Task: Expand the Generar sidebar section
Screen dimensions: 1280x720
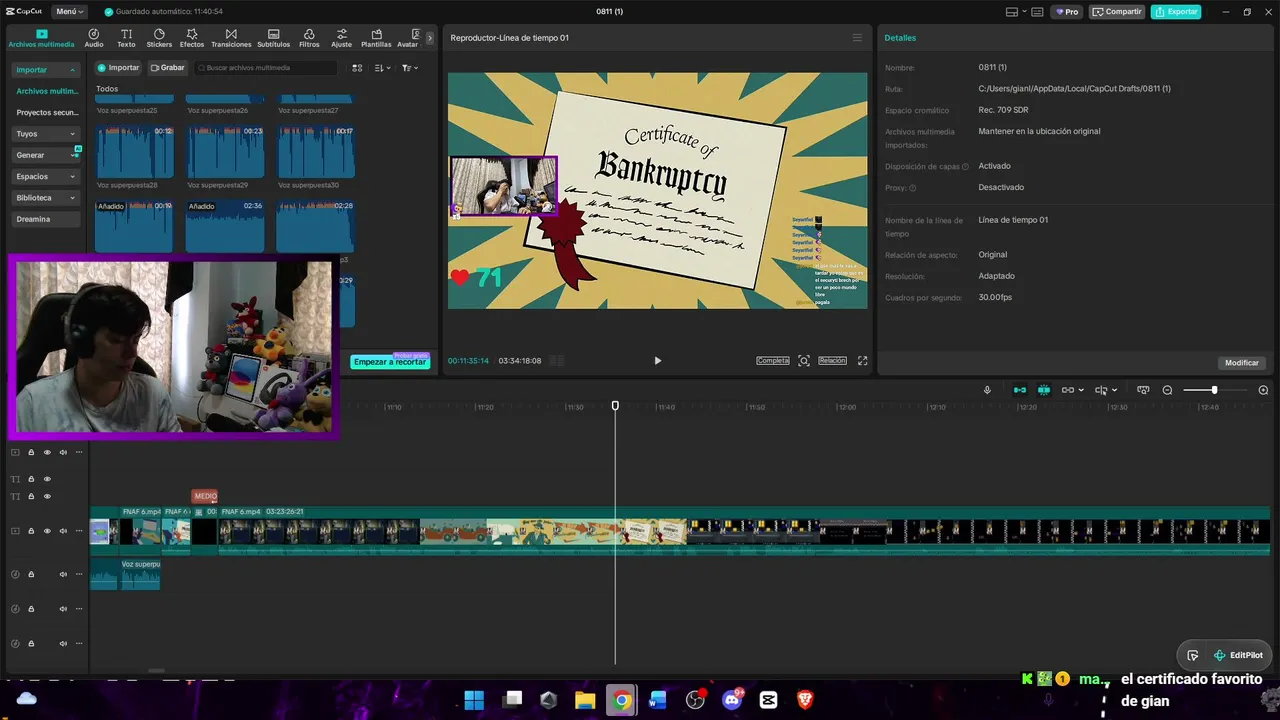Action: tap(46, 155)
